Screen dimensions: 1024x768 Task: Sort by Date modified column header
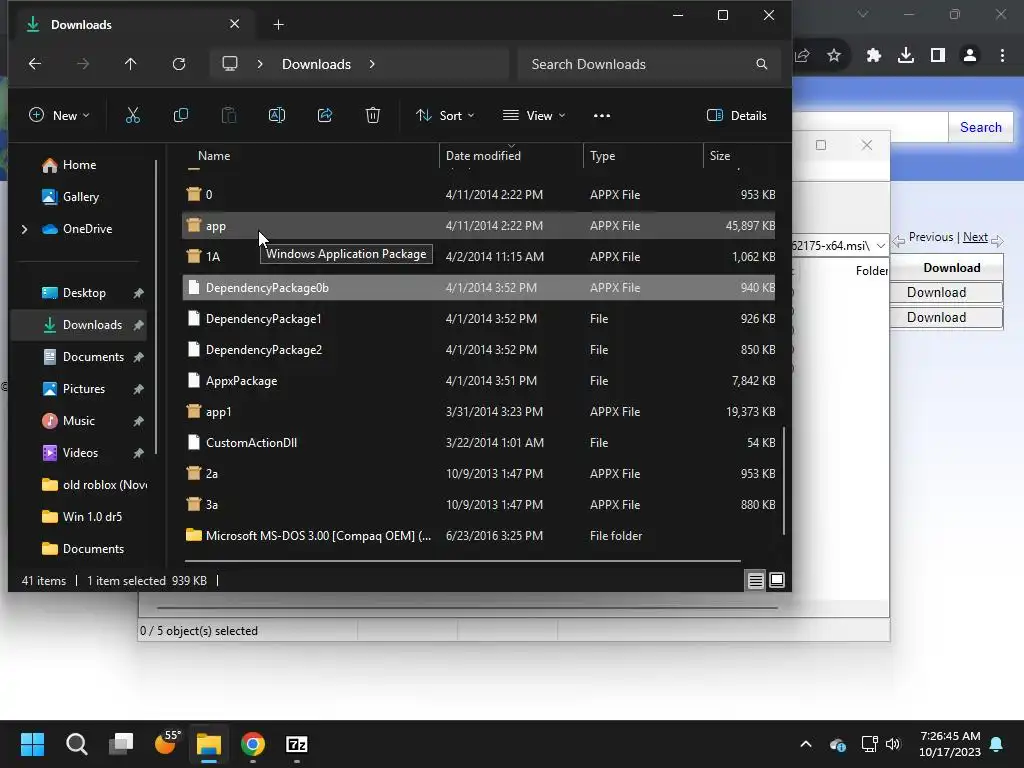click(483, 155)
